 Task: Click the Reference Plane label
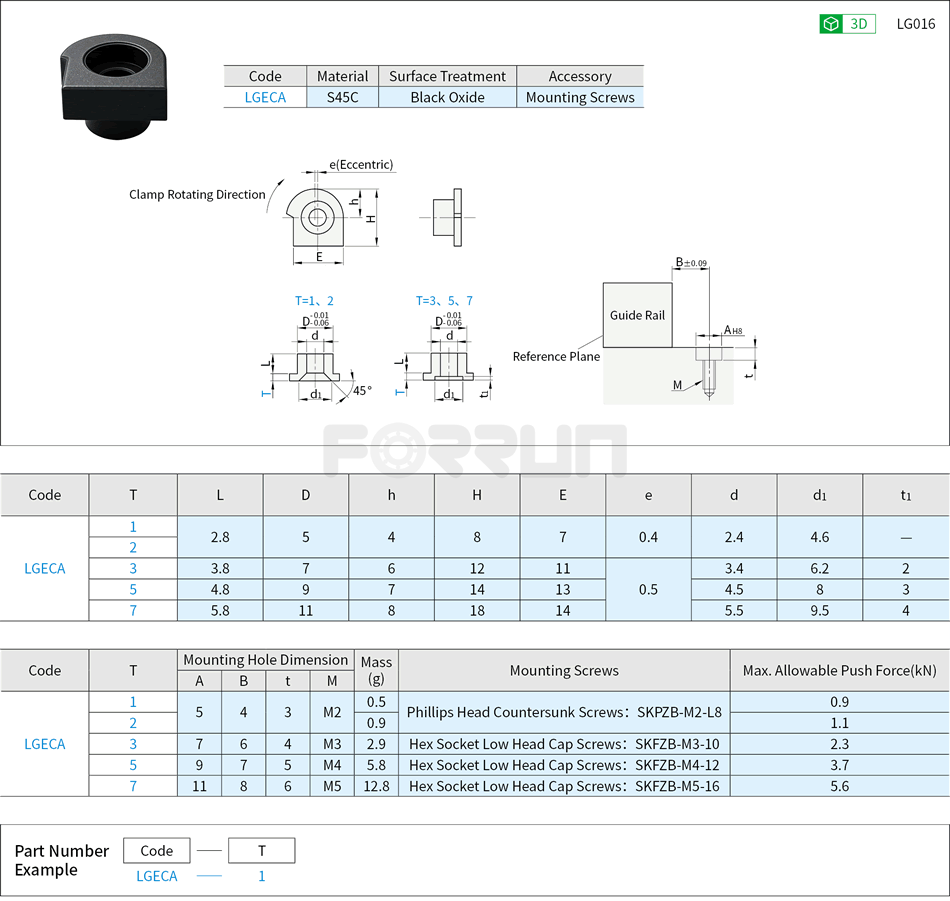click(556, 356)
